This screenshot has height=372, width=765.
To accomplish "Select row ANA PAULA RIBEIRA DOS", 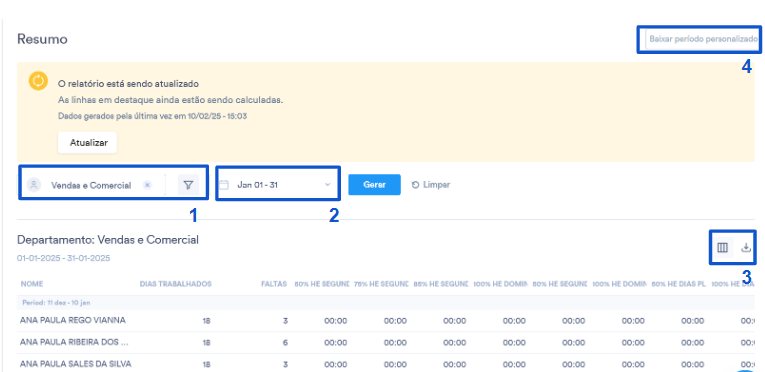I will pyautogui.click(x=386, y=343).
